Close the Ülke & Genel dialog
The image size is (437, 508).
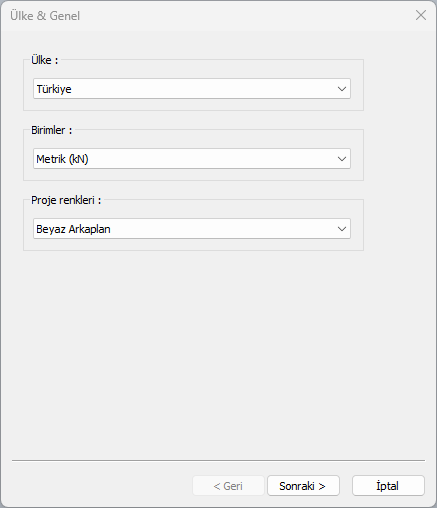[x=421, y=15]
